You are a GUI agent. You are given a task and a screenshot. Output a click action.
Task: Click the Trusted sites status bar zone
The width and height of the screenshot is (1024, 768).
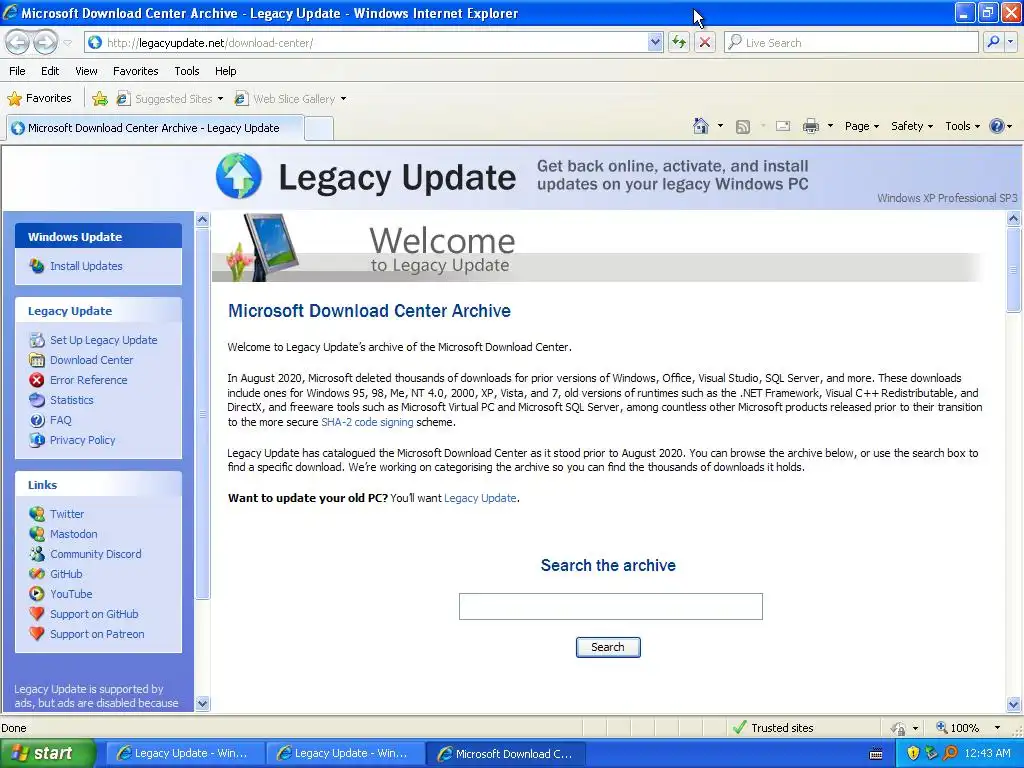click(x=774, y=728)
